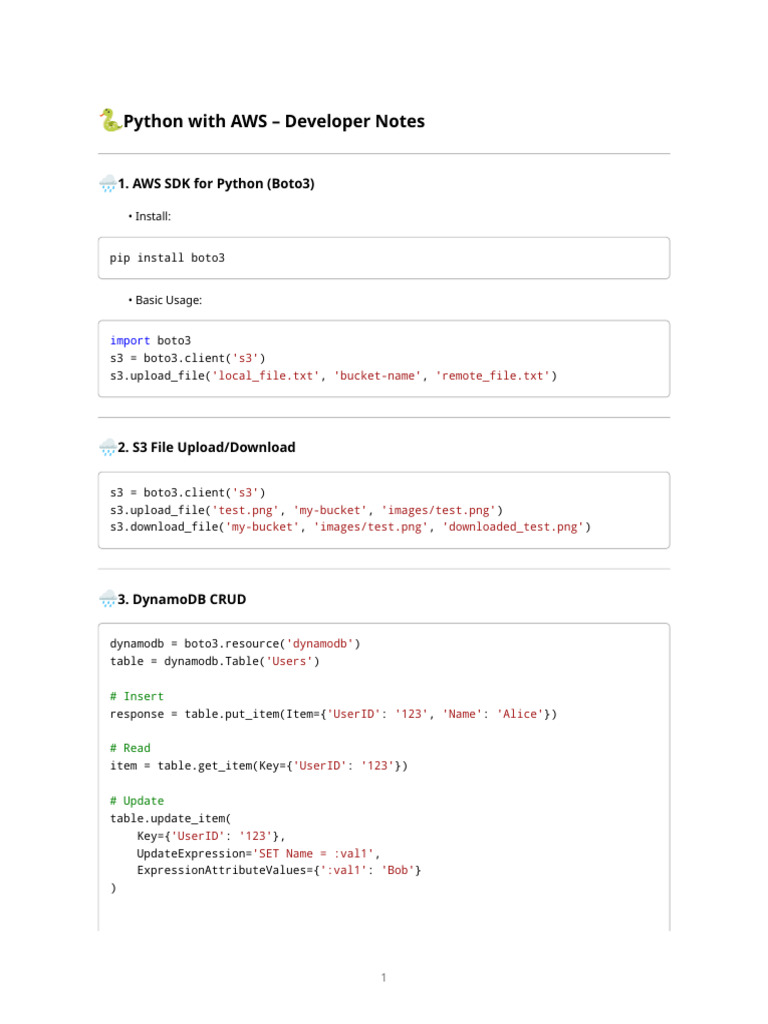768x1024 pixels.
Task: Select the '1. AWS SDK for Python (Boto3)' heading
Action: [x=216, y=184]
